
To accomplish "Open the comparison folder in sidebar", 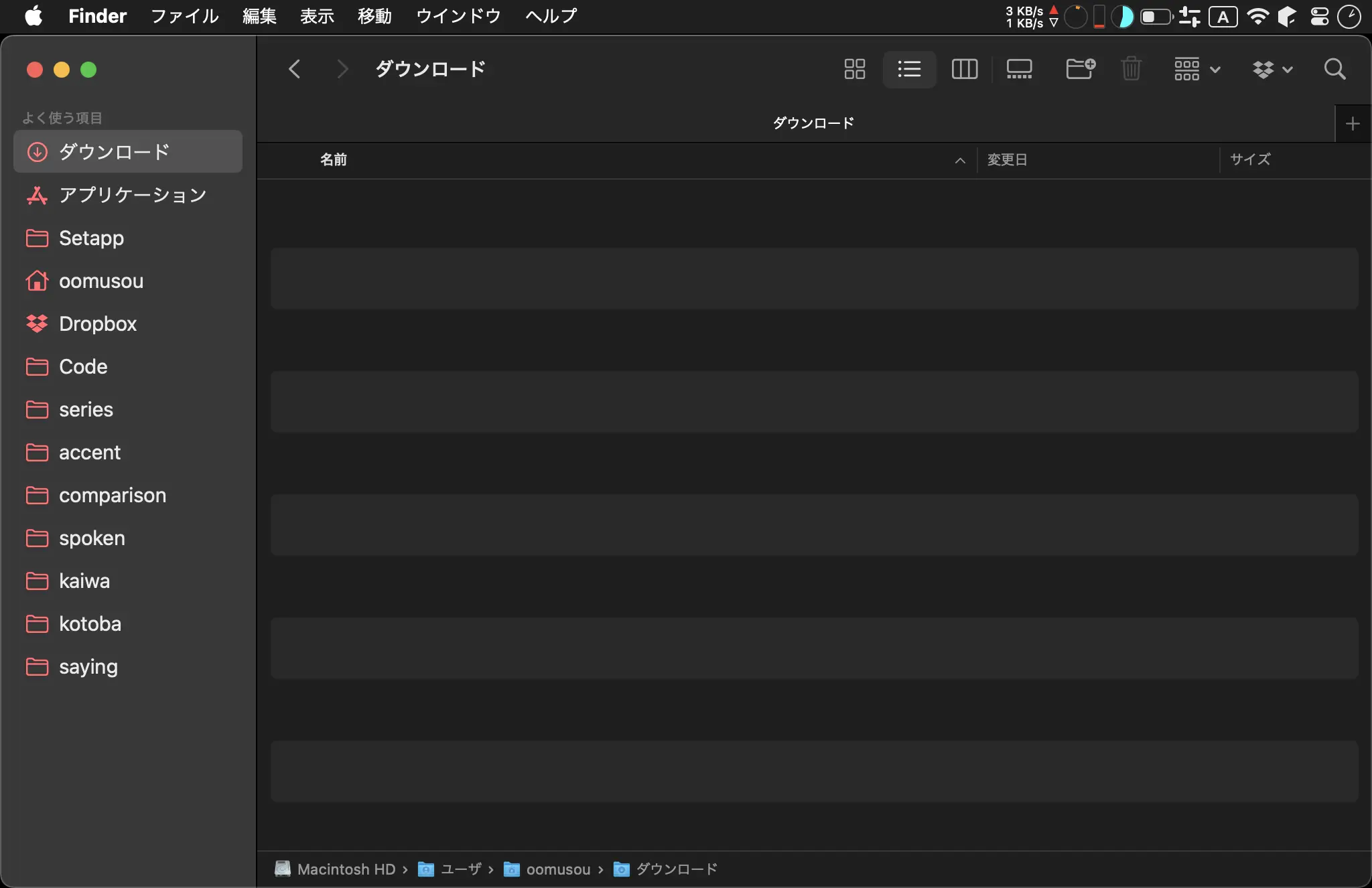I will click(128, 495).
